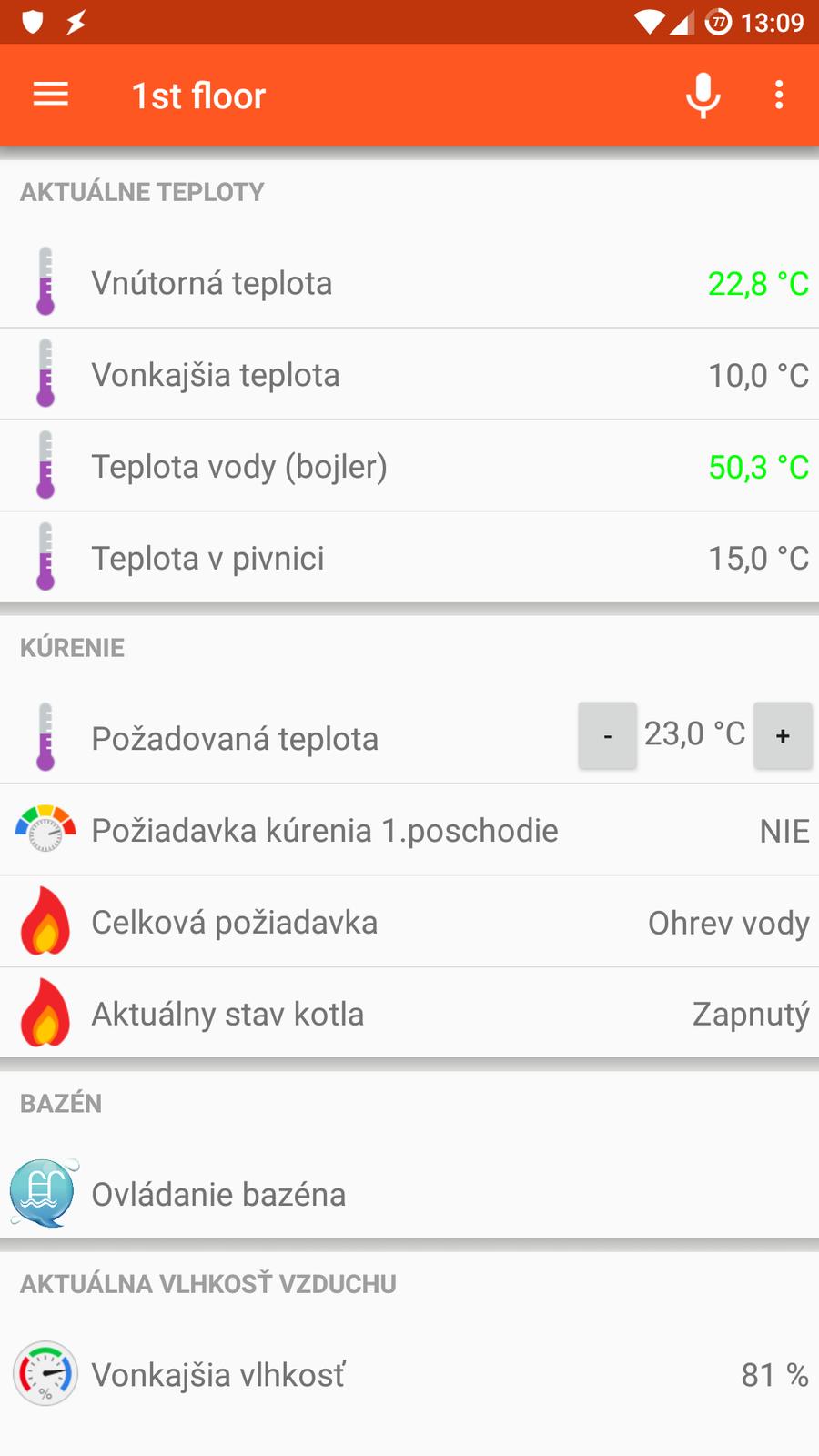Decrease Požadovaná teplota with the minus button

(607, 735)
